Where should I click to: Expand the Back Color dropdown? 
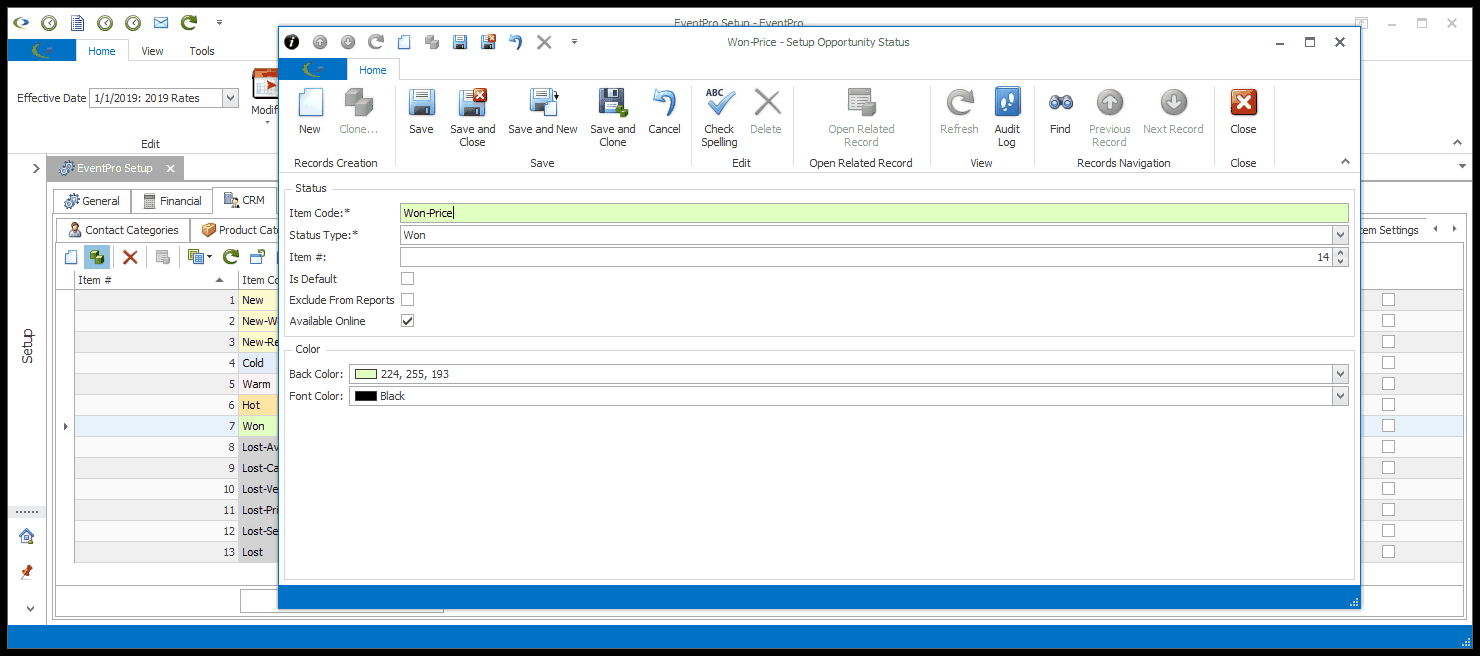(1340, 374)
